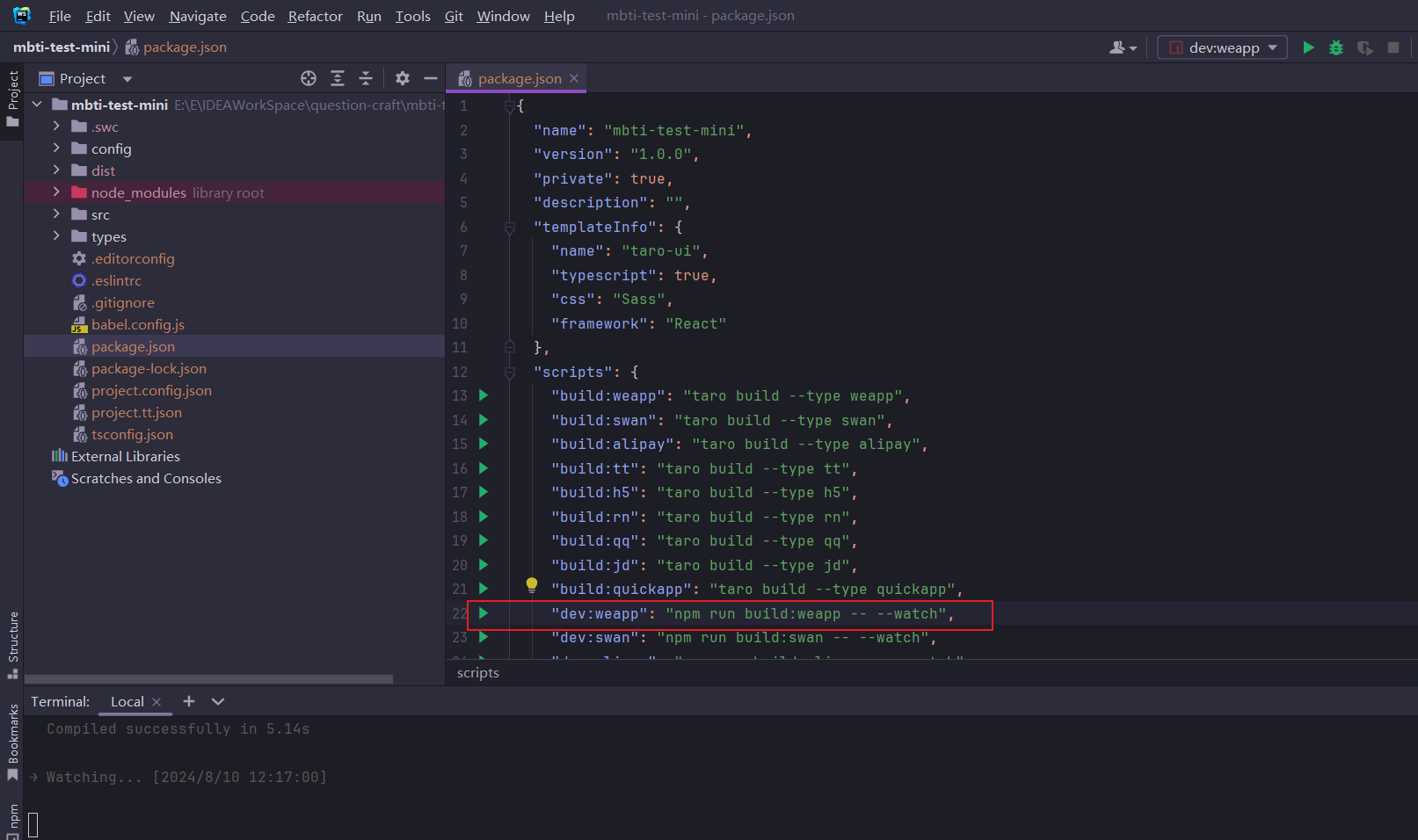
Task: Expand the dist folder
Action: [56, 170]
